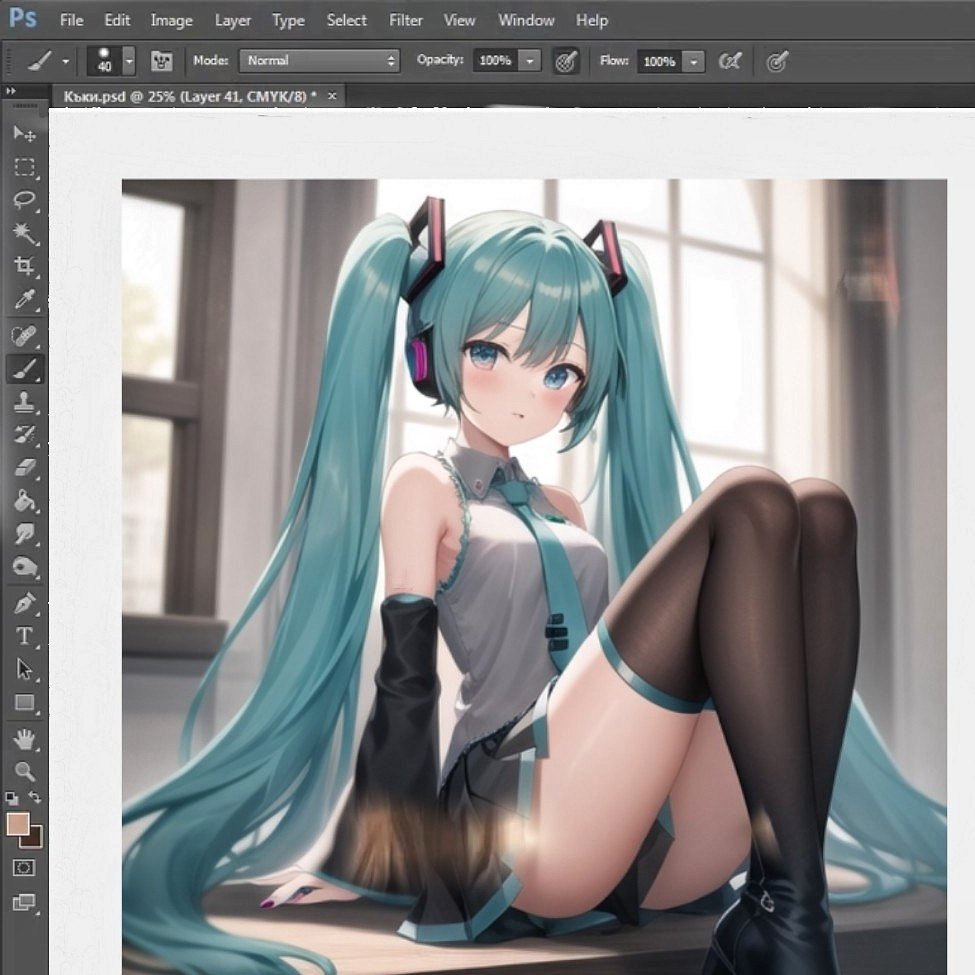The image size is (975, 975).
Task: Select the Horizontal Type tool
Action: click(25, 636)
